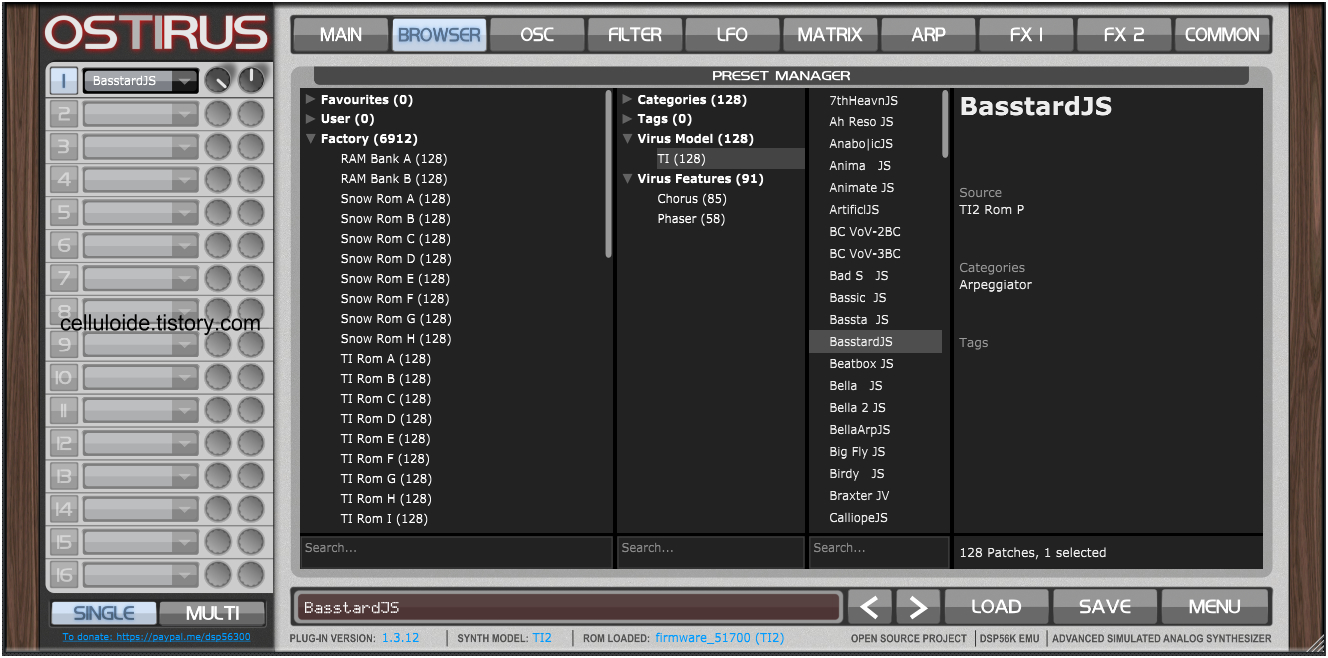Expand the Tags (0) node
This screenshot has width=1328, height=658.
(x=627, y=119)
